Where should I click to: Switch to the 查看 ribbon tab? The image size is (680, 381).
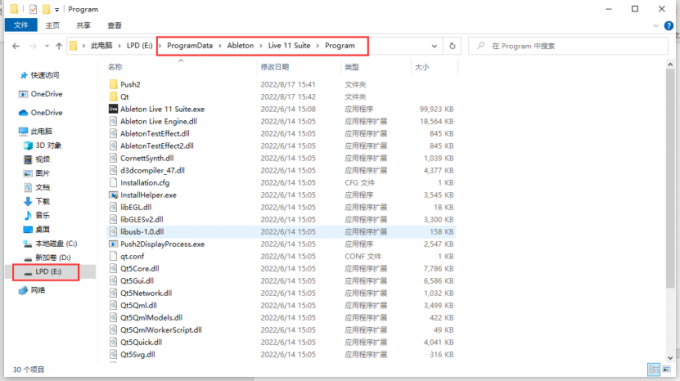114,26
